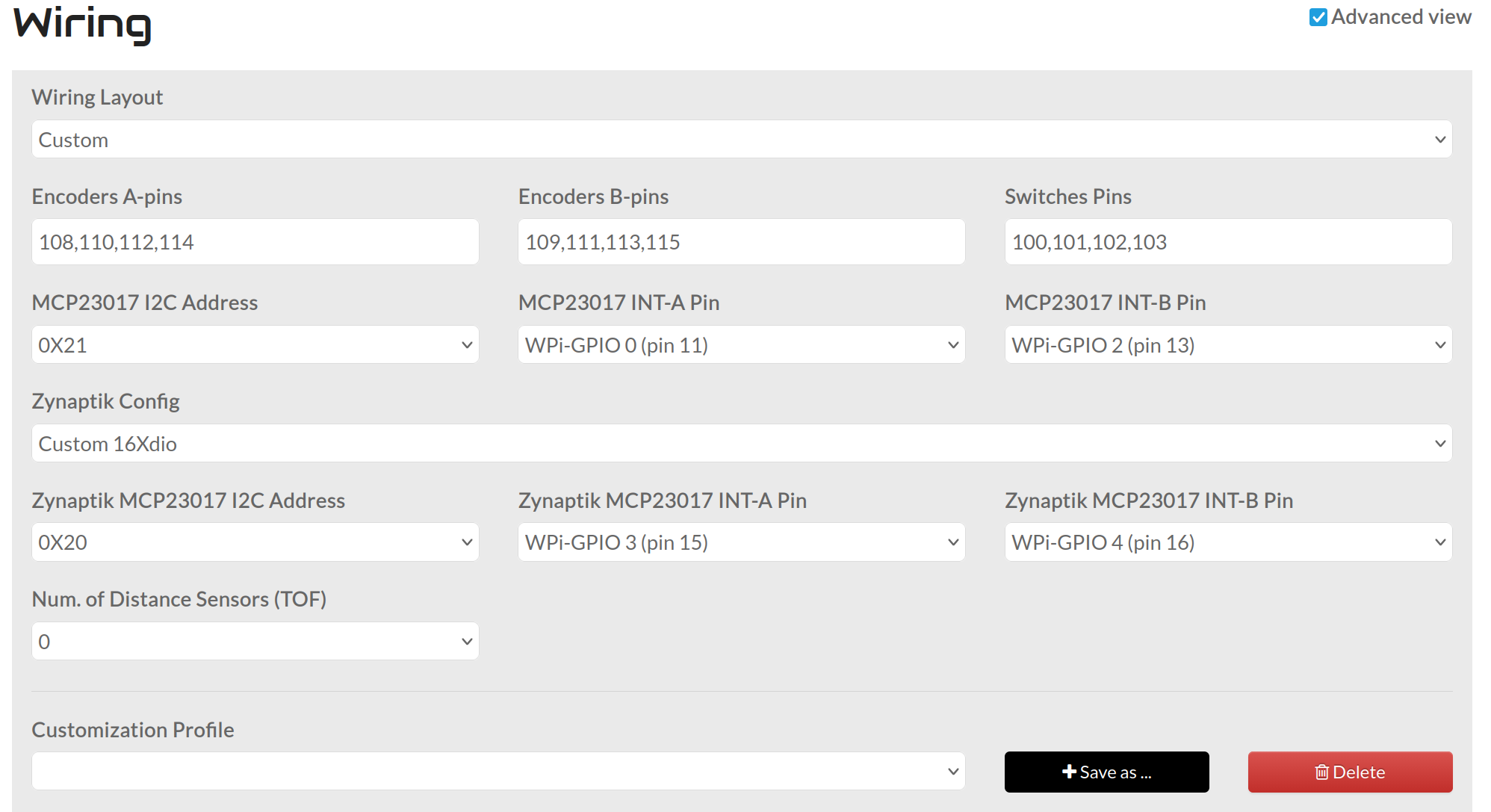Click the Switches Pins input field
Viewport: 1491px width, 812px height.
pos(1227,242)
